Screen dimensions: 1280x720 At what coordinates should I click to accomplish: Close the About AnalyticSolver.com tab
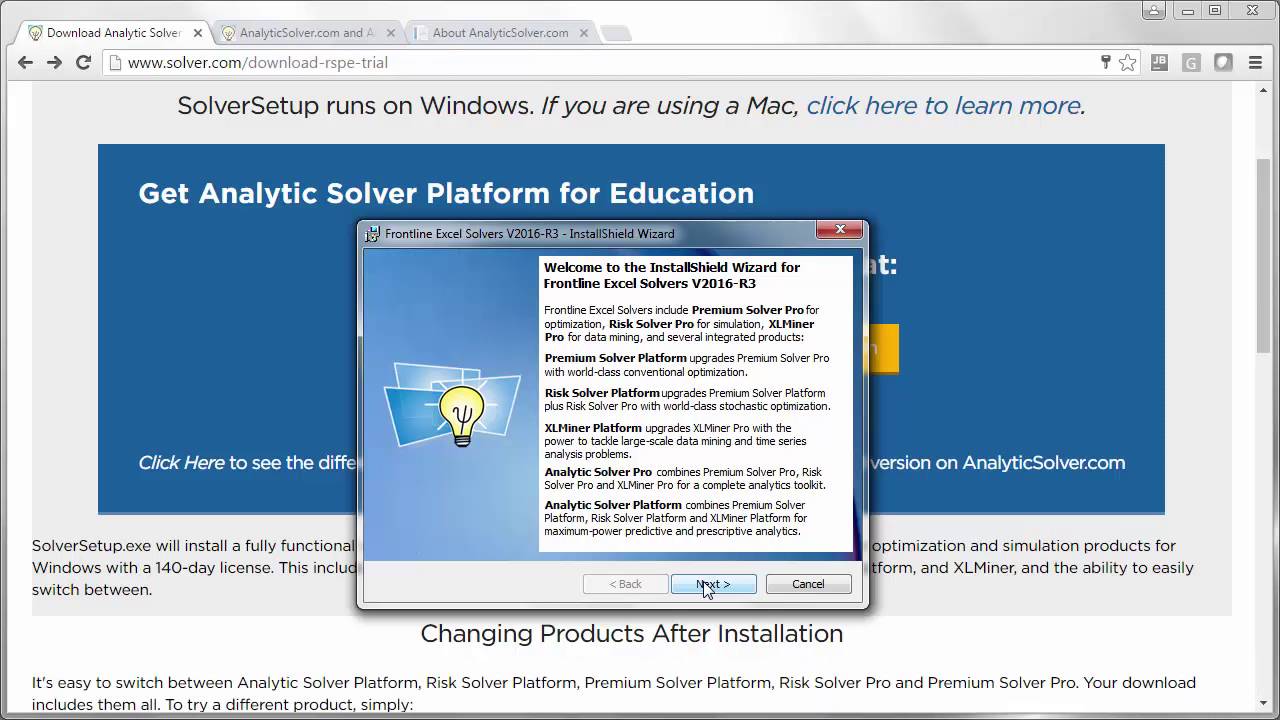(x=582, y=32)
